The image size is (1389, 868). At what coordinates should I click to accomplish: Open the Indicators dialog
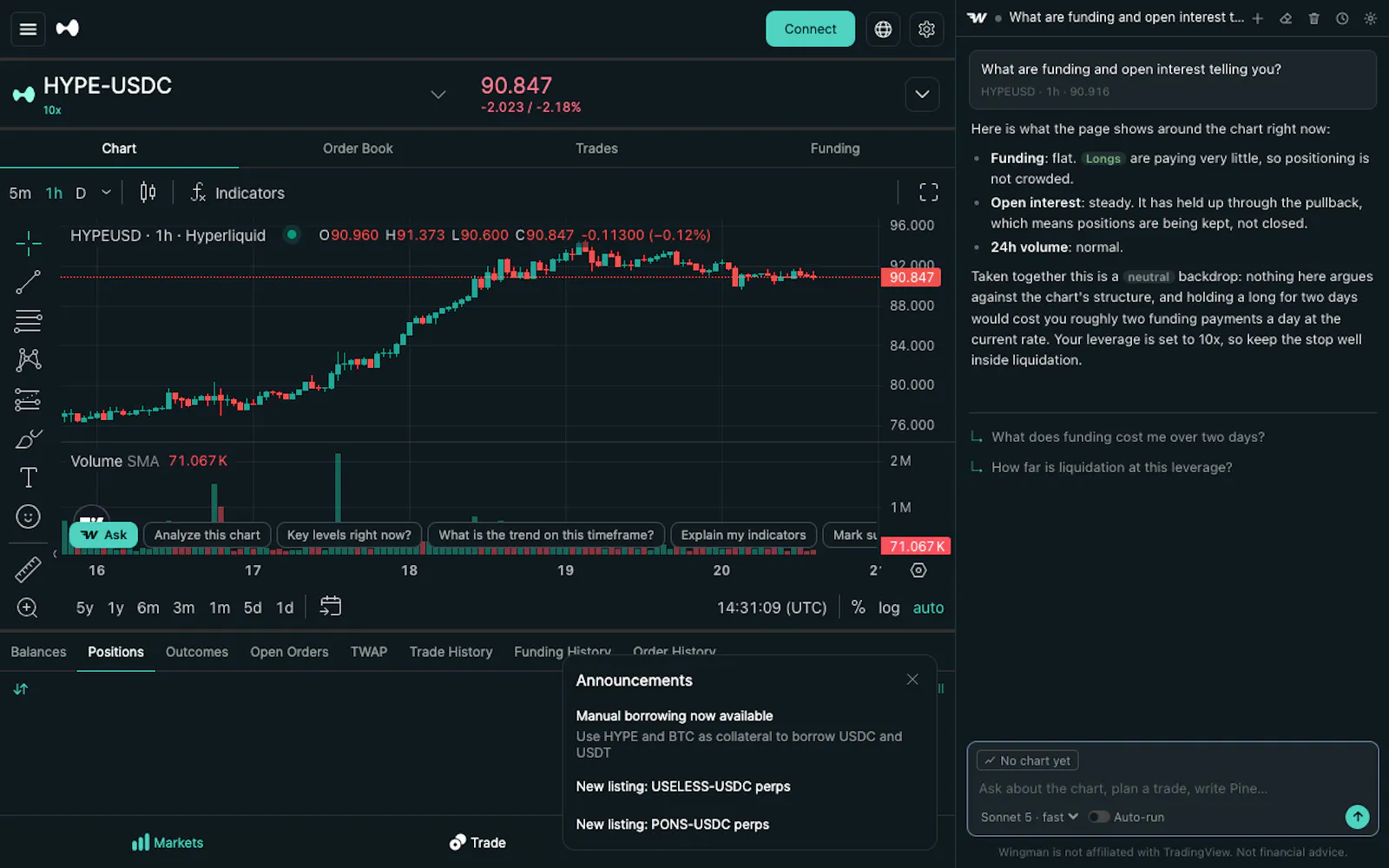(237, 193)
